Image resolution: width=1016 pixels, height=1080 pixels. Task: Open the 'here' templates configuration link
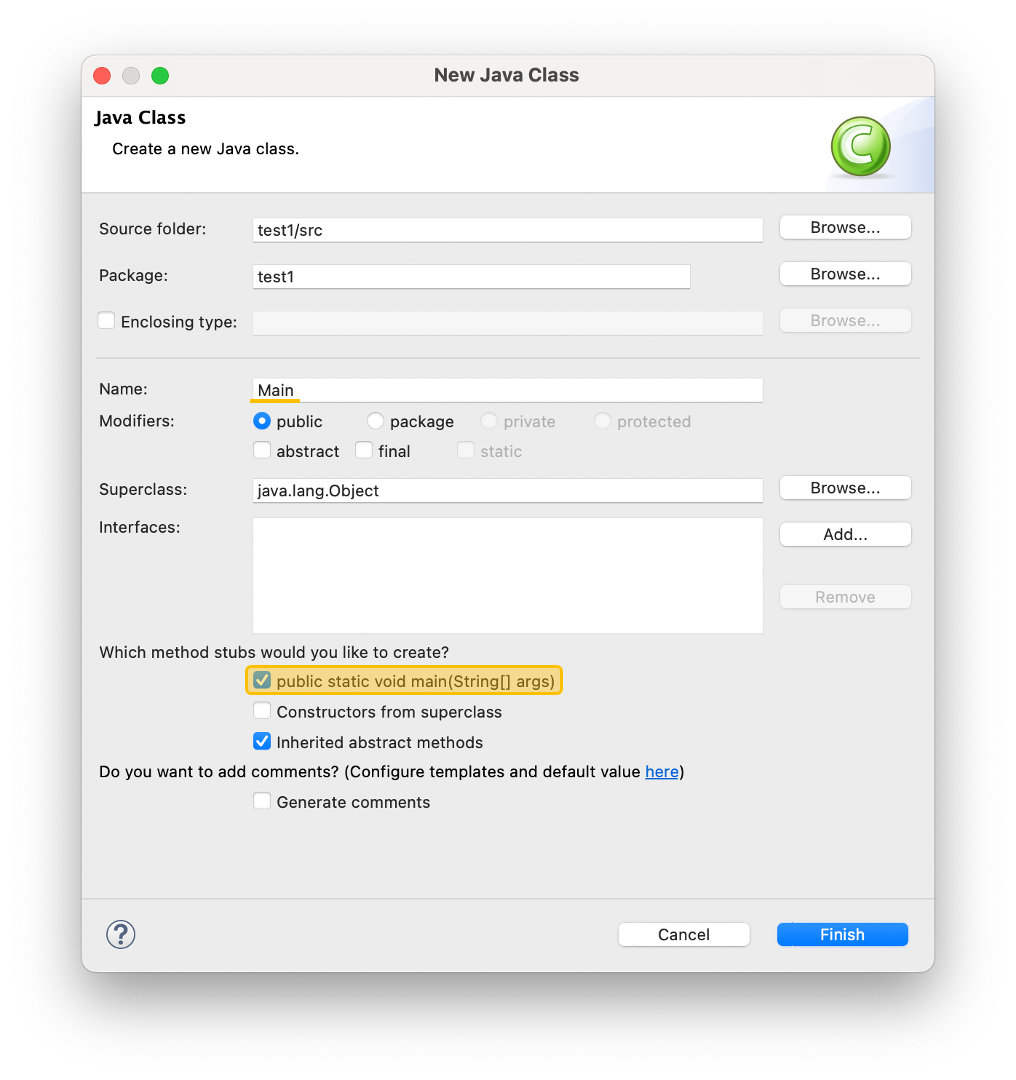(x=661, y=772)
